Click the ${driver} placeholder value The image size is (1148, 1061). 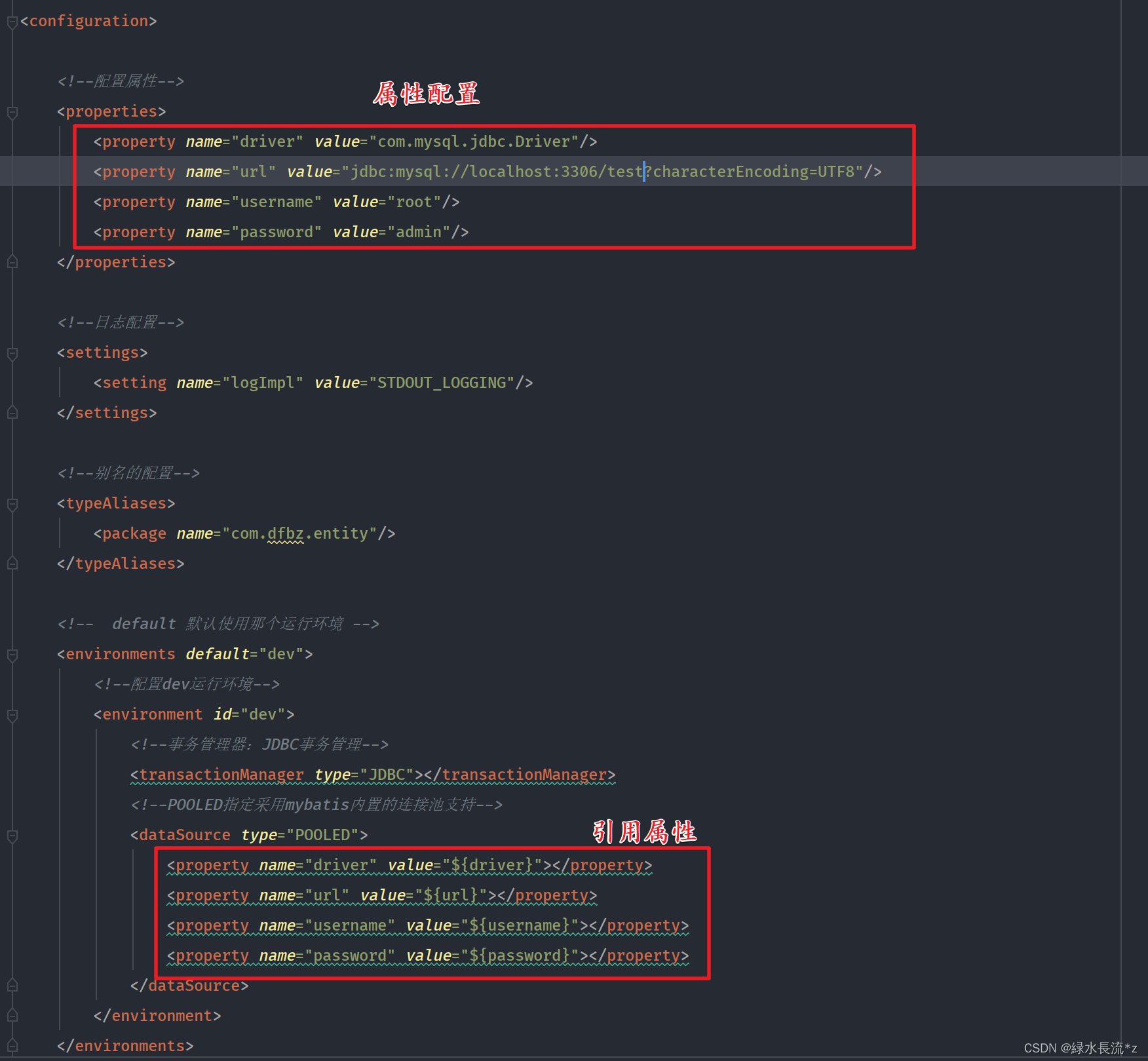492,865
